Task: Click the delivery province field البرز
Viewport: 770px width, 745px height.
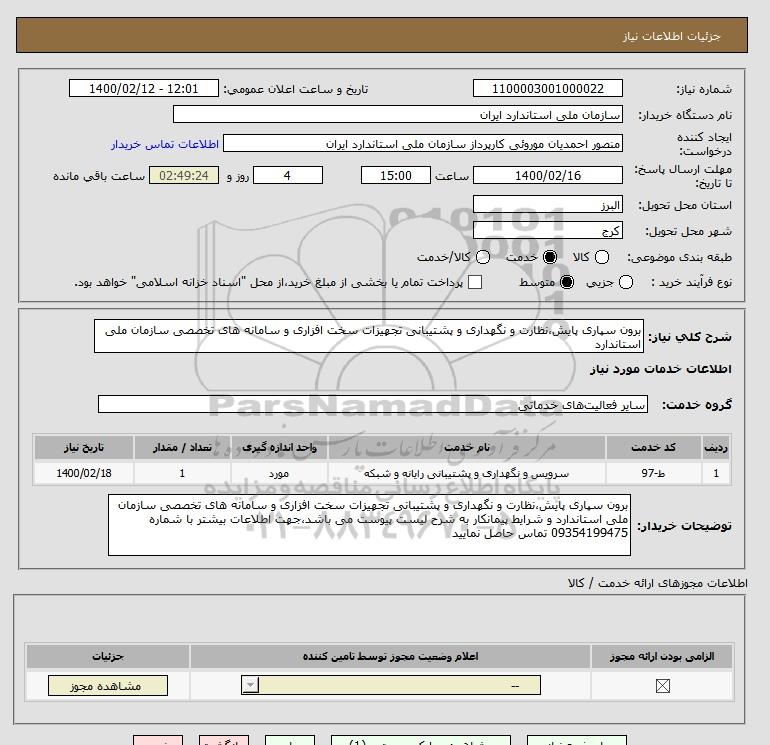Action: (x=548, y=205)
